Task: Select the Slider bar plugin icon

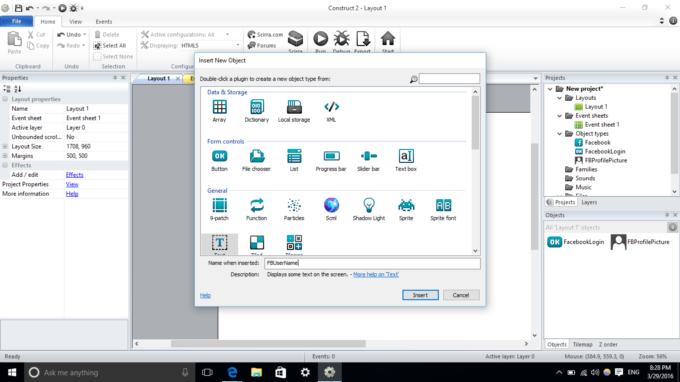Action: 369,156
